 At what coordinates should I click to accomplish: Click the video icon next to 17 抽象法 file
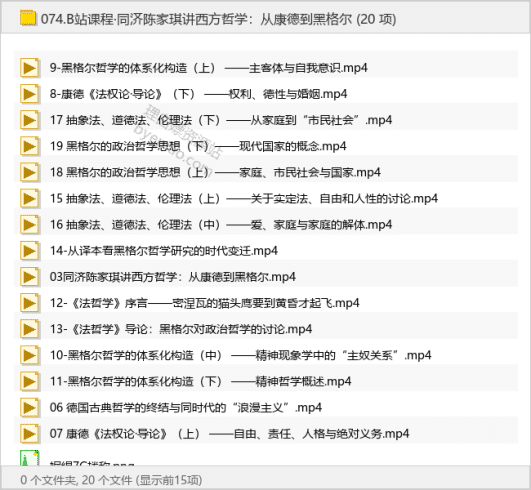tap(29, 120)
